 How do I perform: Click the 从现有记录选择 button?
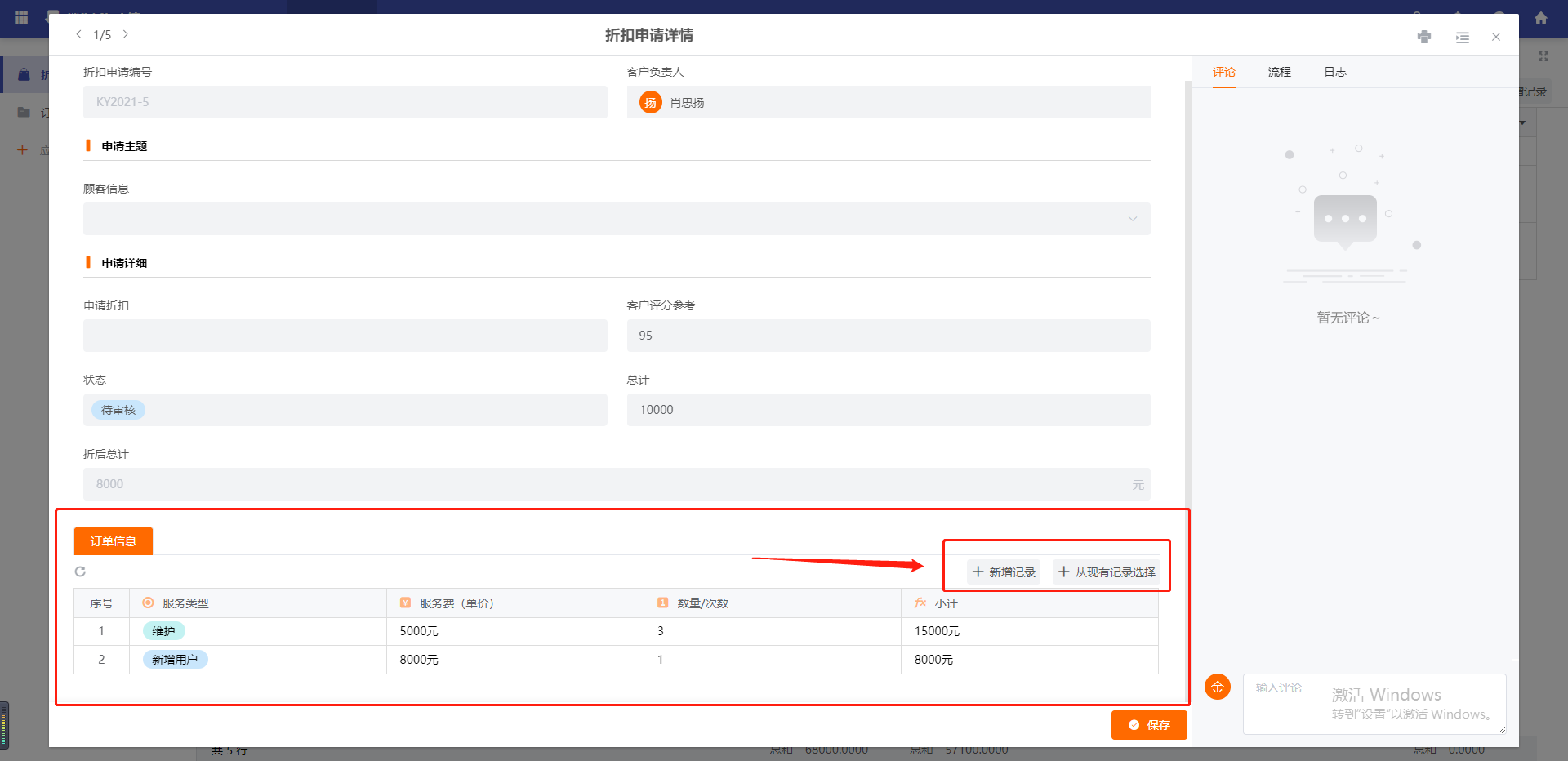(1107, 572)
